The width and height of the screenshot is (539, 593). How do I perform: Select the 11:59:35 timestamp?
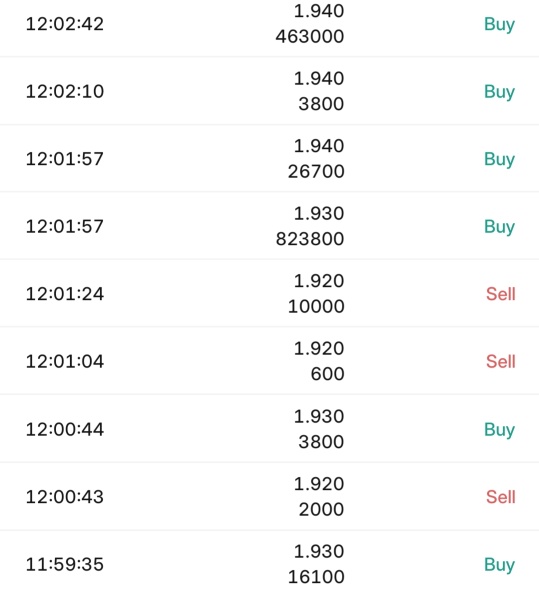[65, 564]
